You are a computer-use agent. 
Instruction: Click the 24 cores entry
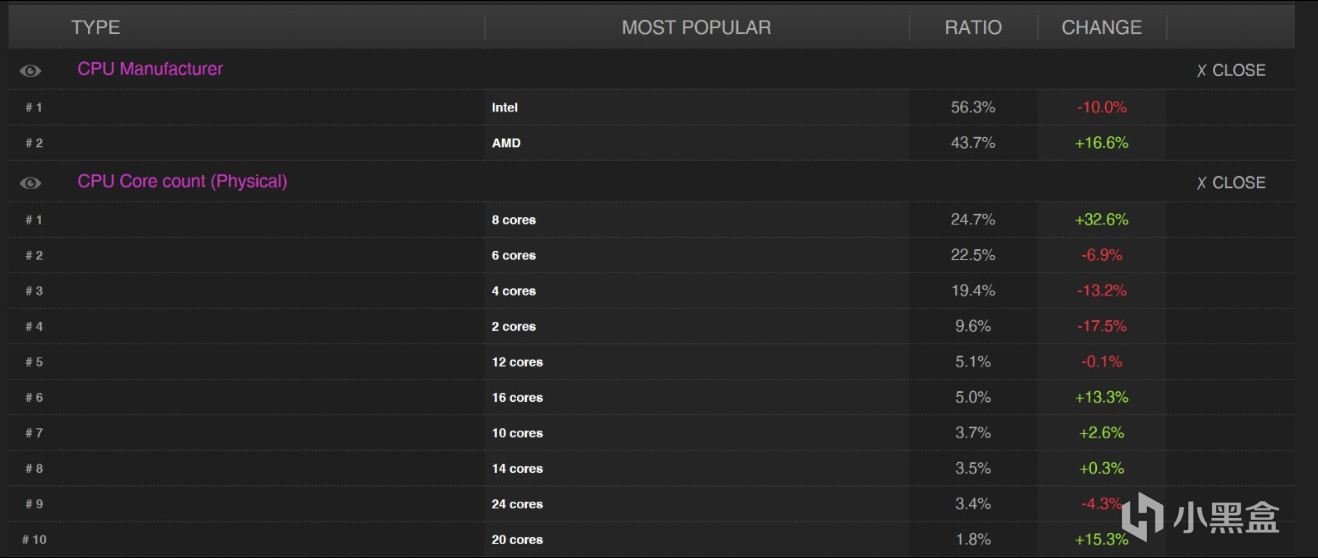tap(517, 504)
